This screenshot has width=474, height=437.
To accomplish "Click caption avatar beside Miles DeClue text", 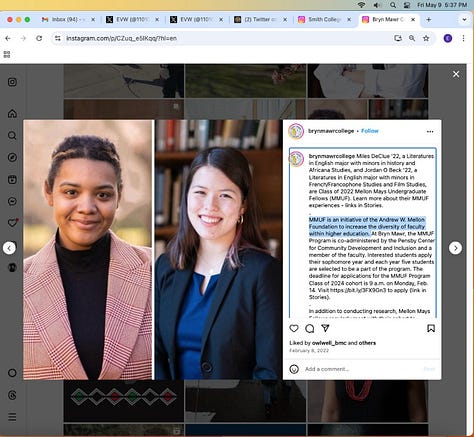I will pyautogui.click(x=296, y=159).
